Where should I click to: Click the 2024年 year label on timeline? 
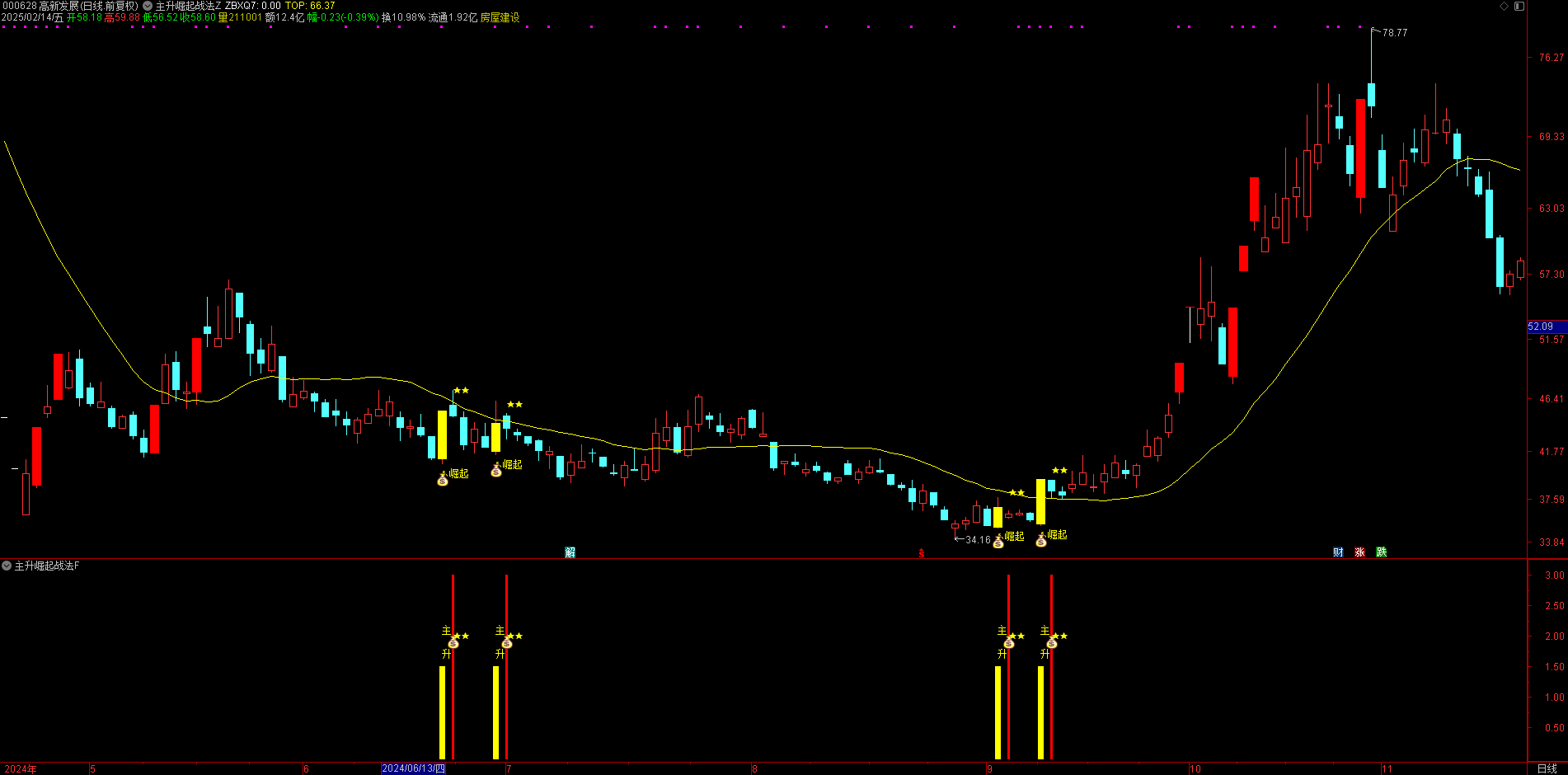coord(21,769)
